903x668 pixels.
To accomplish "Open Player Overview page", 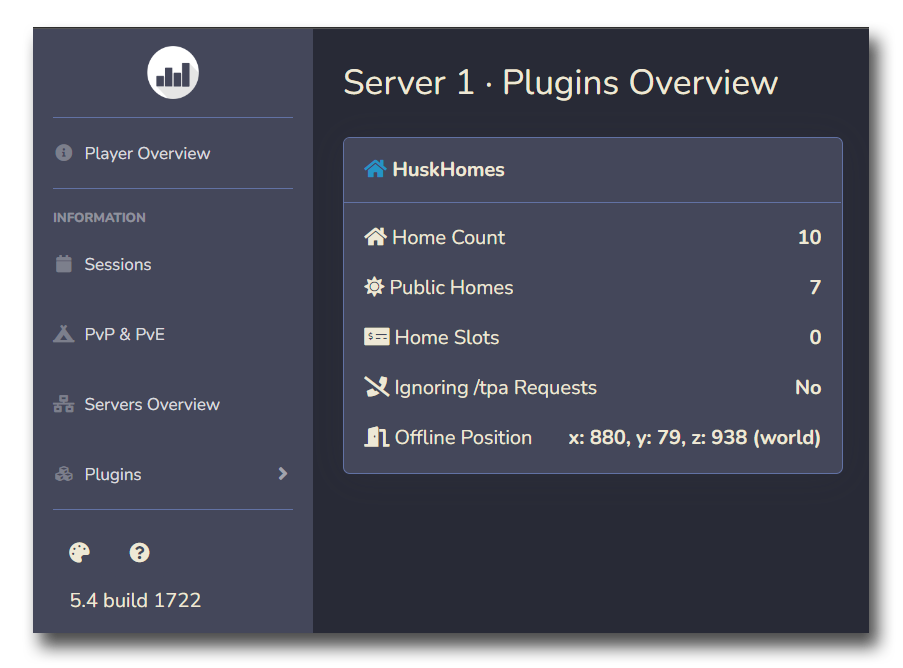I will pyautogui.click(x=147, y=153).
